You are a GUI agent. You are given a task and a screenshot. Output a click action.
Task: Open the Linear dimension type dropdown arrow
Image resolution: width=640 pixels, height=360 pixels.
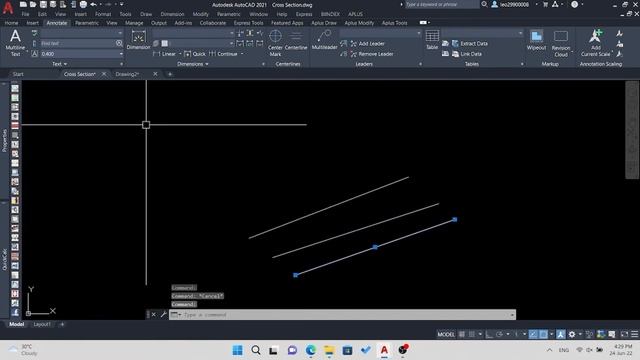tap(180, 54)
